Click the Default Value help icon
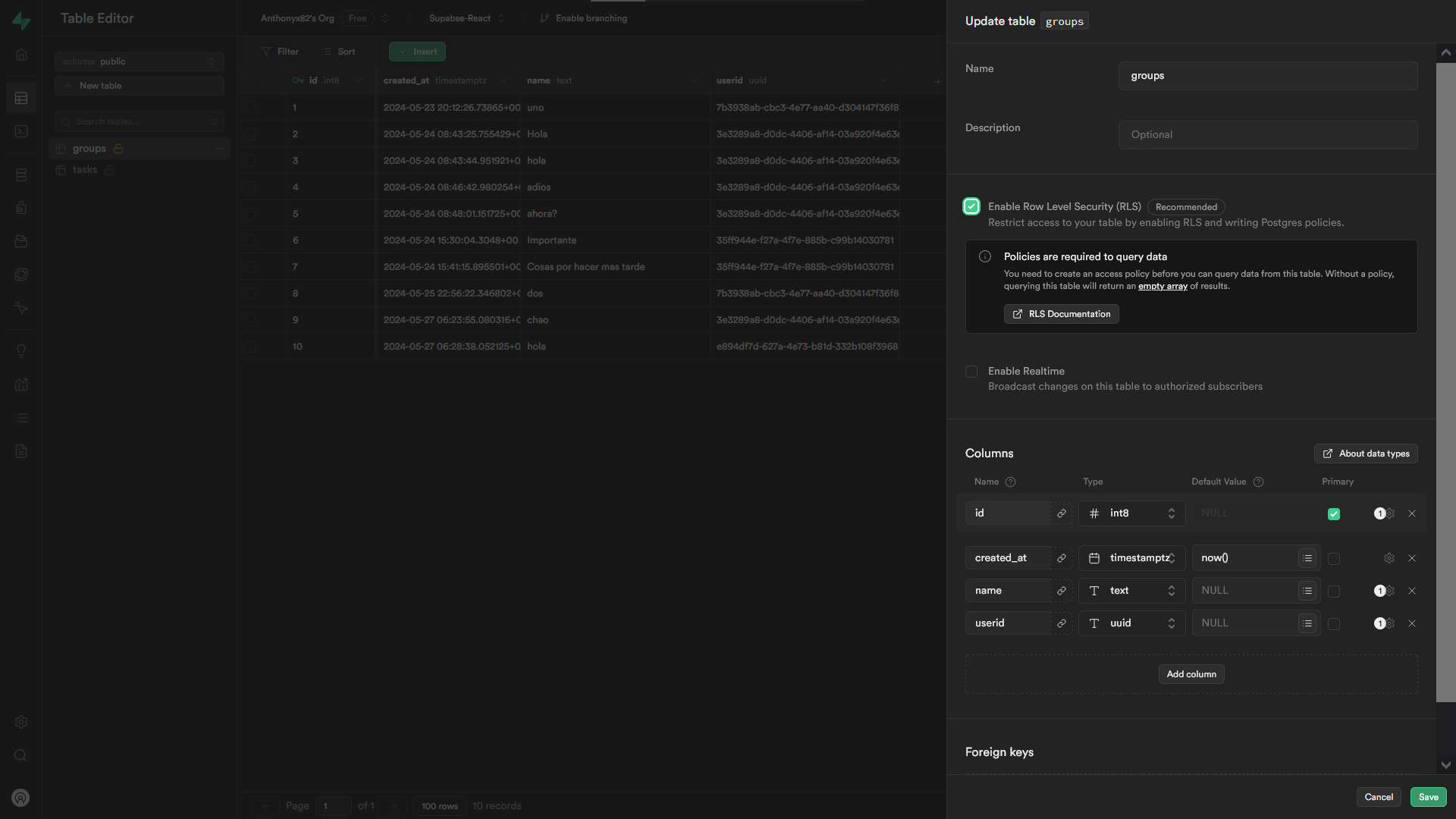The image size is (1456, 819). (x=1258, y=482)
